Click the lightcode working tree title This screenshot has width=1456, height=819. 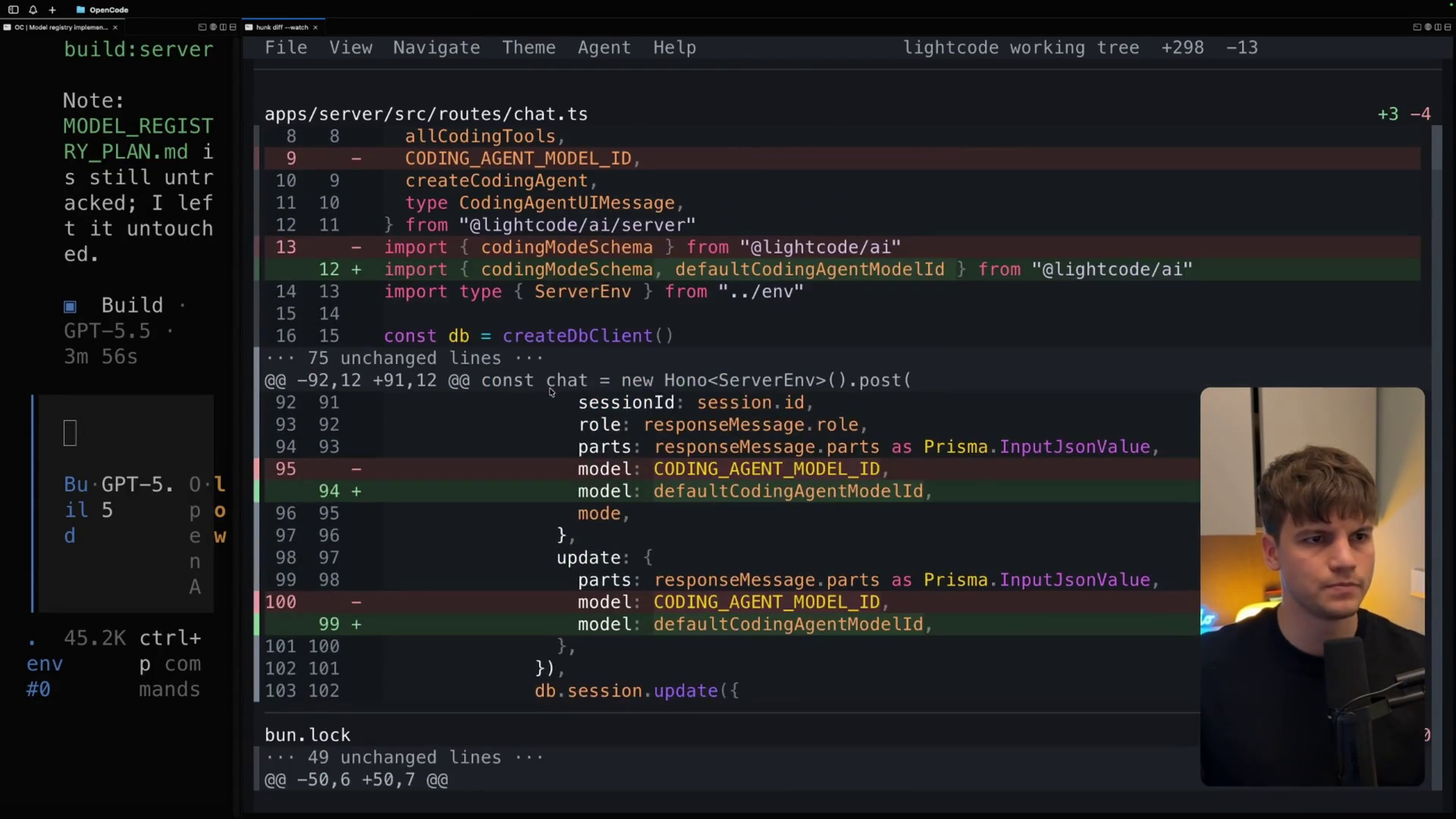(x=1021, y=48)
